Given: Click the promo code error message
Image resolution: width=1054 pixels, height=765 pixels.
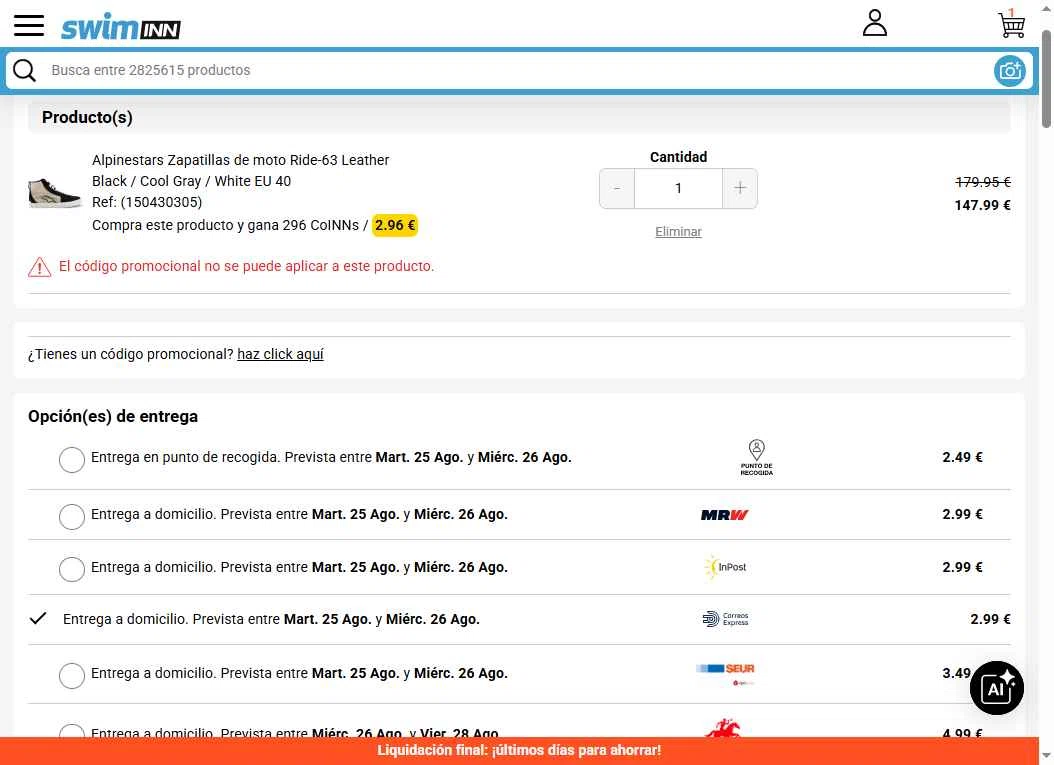Looking at the screenshot, I should click(x=246, y=266).
